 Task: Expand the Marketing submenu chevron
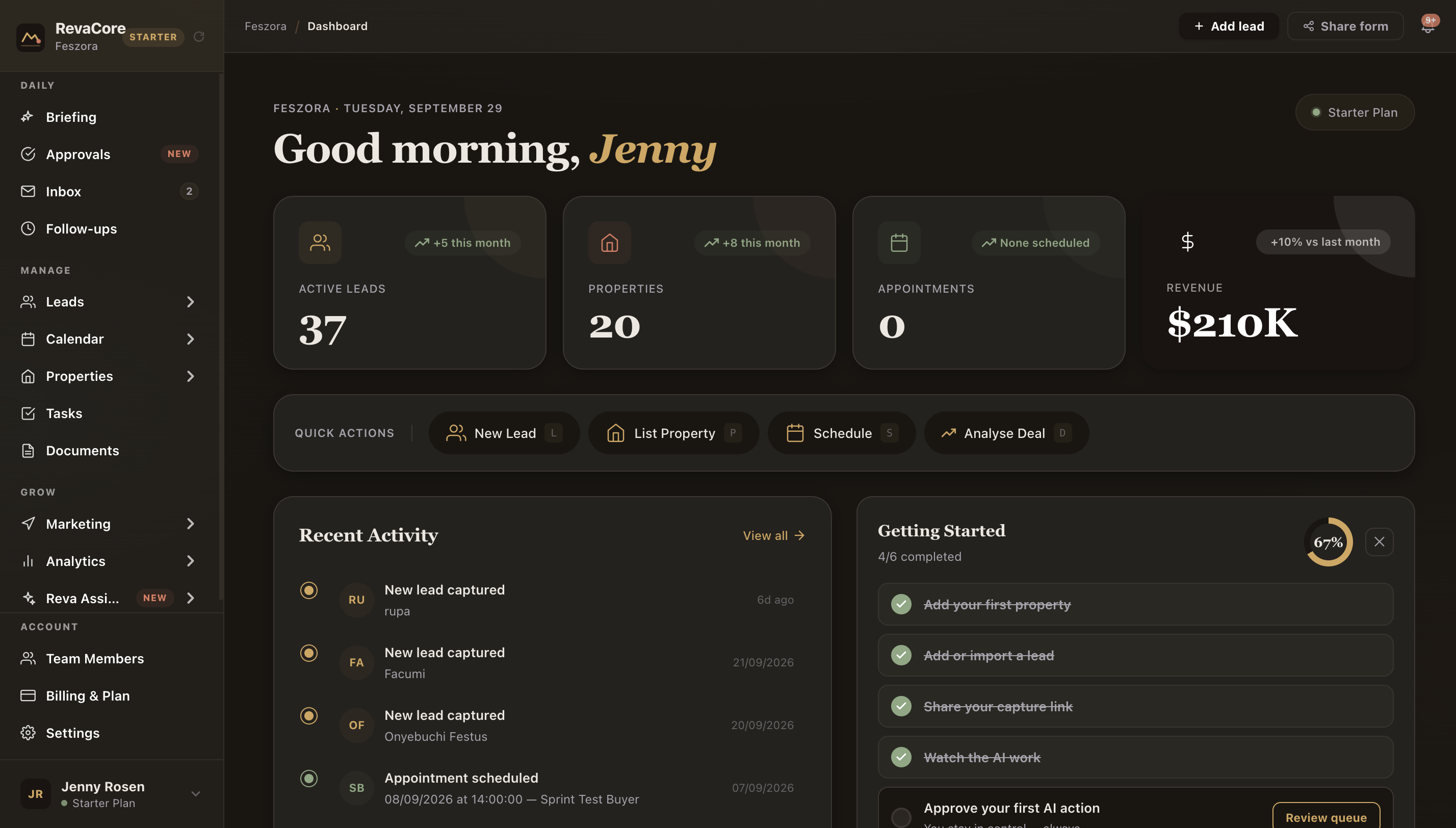(191, 523)
